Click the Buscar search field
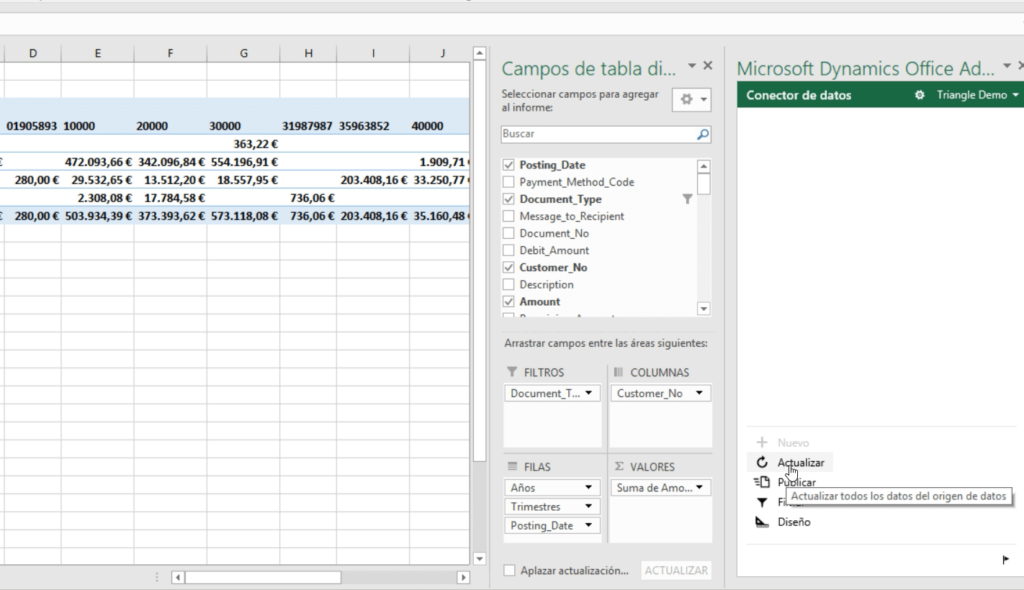The height and width of the screenshot is (590, 1024). click(x=595, y=134)
